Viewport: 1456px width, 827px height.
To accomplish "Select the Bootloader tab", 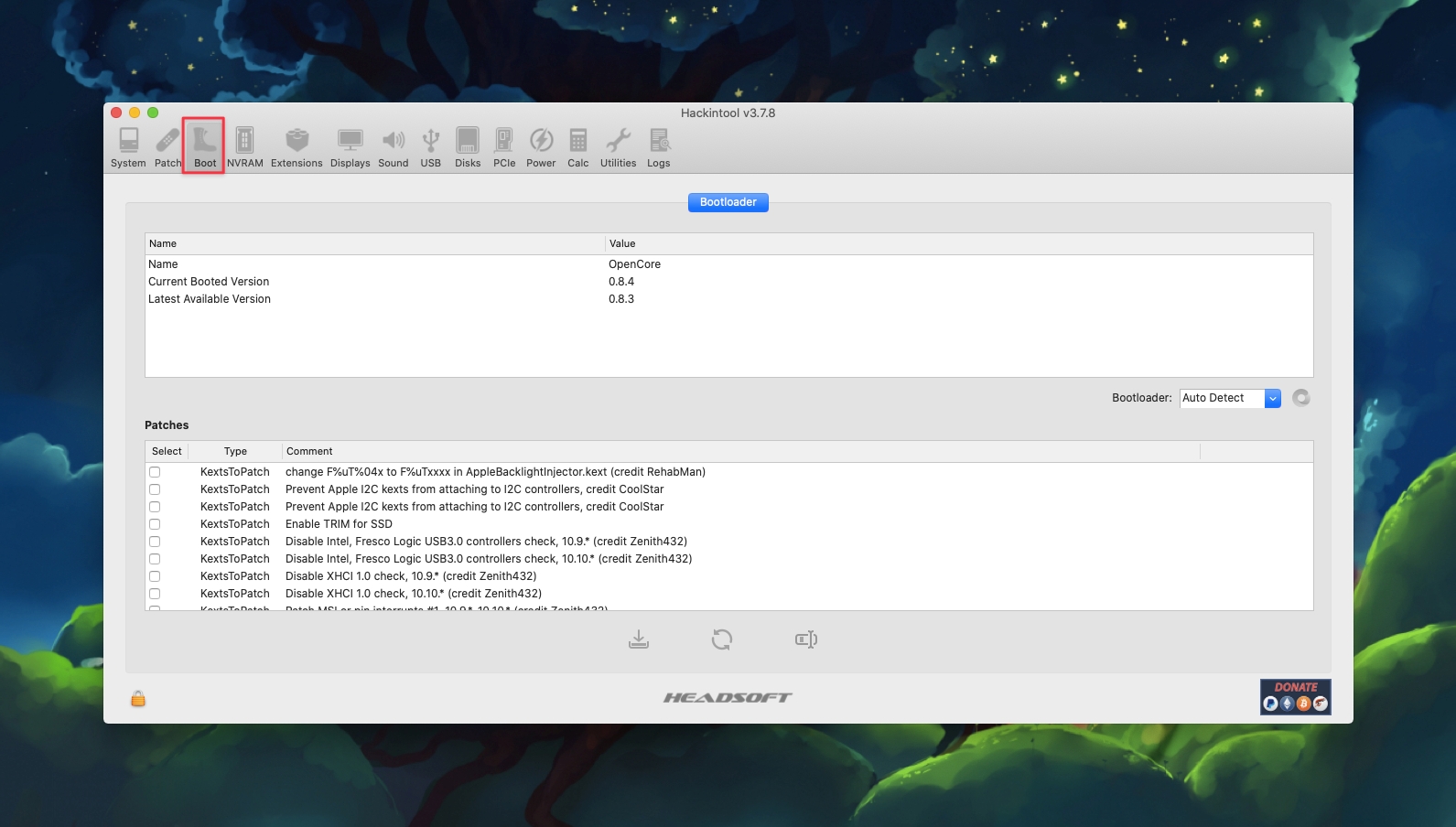I will coord(728,202).
